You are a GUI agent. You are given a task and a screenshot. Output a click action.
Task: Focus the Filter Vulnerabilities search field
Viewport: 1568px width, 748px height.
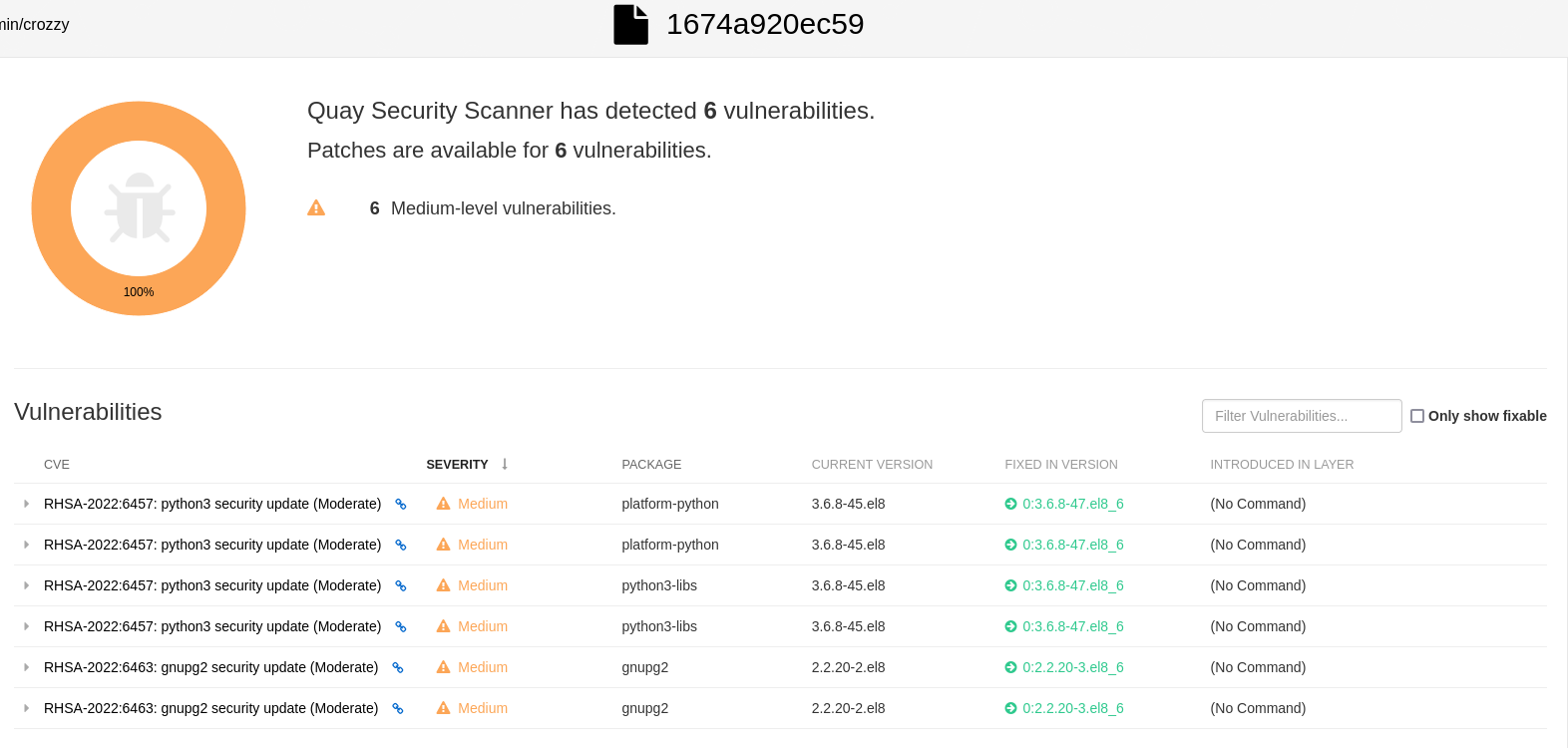click(1302, 416)
